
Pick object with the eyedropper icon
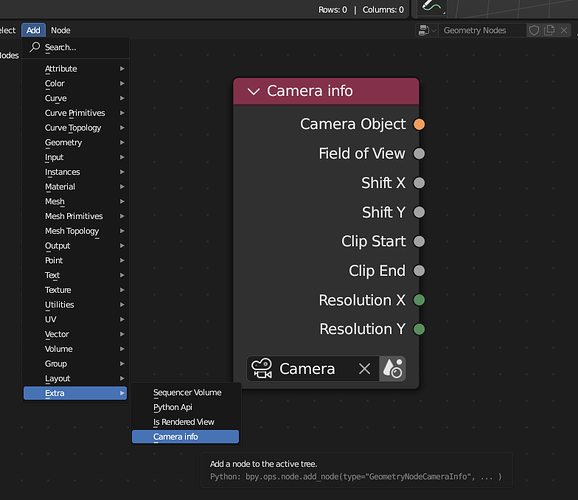coord(393,369)
